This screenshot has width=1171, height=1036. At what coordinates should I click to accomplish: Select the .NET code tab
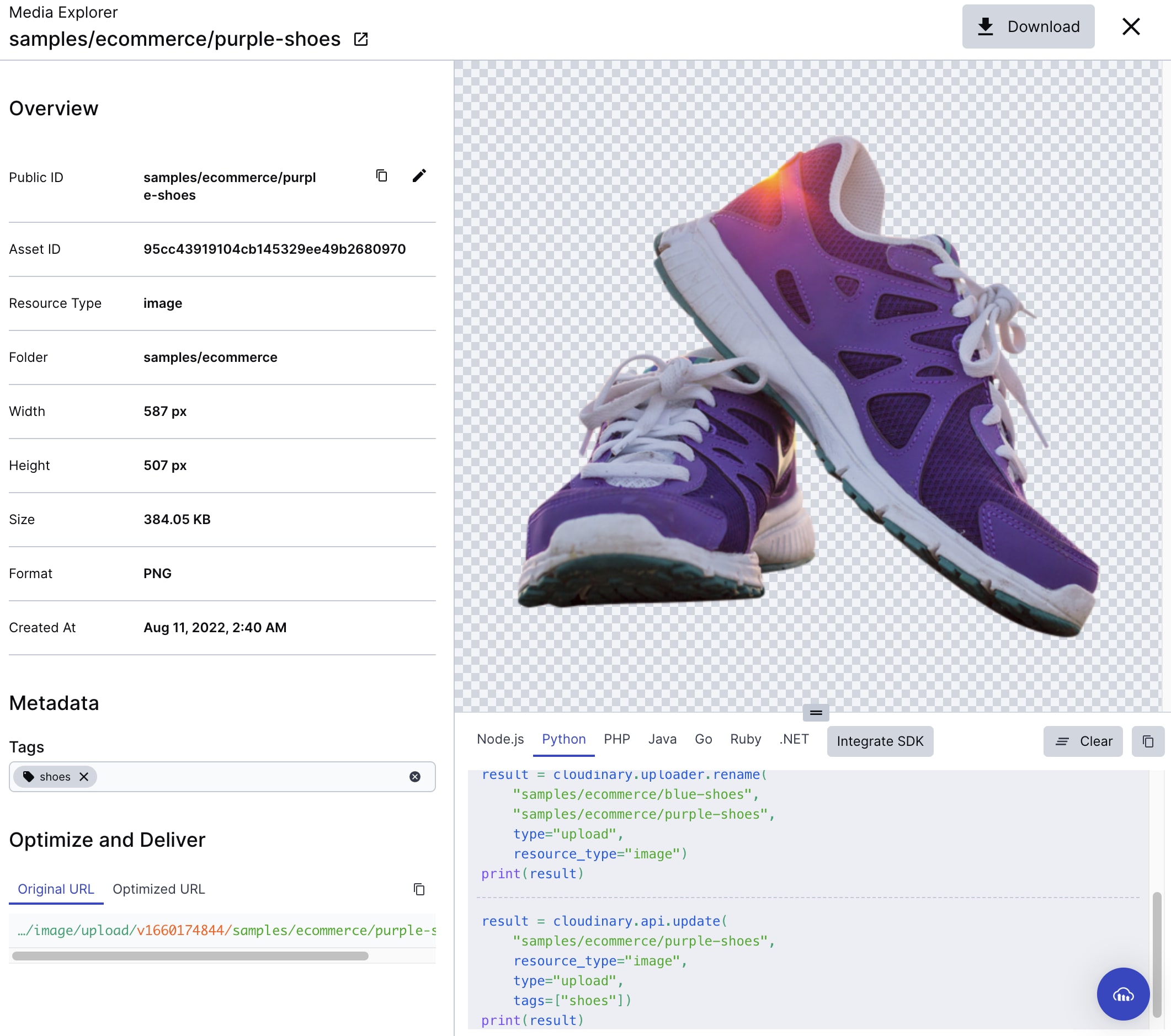coord(794,739)
